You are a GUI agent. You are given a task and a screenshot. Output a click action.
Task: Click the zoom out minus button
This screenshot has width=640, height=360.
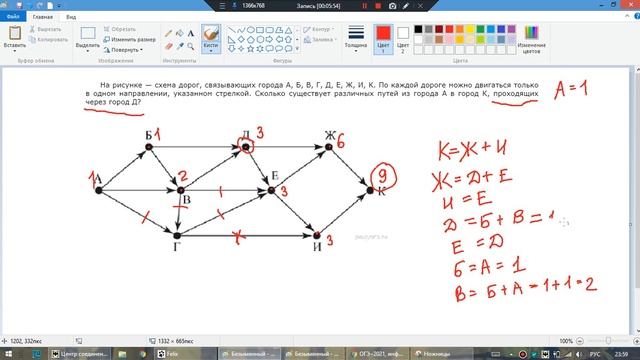click(580, 341)
